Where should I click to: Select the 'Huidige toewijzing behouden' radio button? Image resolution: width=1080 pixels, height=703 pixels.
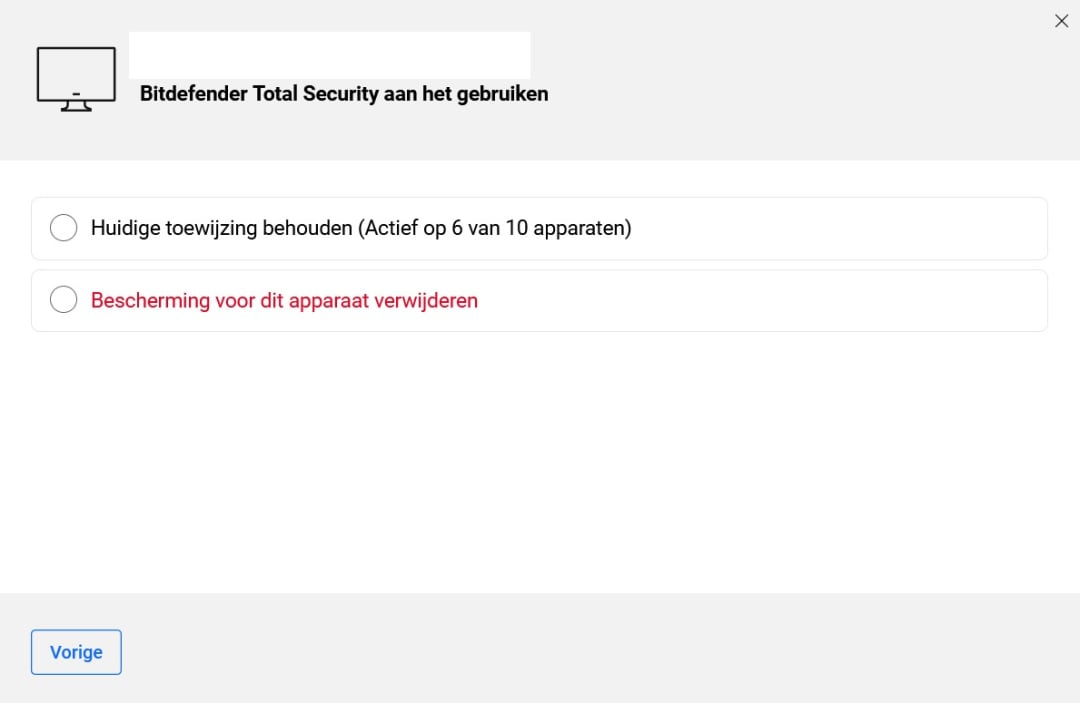click(63, 228)
